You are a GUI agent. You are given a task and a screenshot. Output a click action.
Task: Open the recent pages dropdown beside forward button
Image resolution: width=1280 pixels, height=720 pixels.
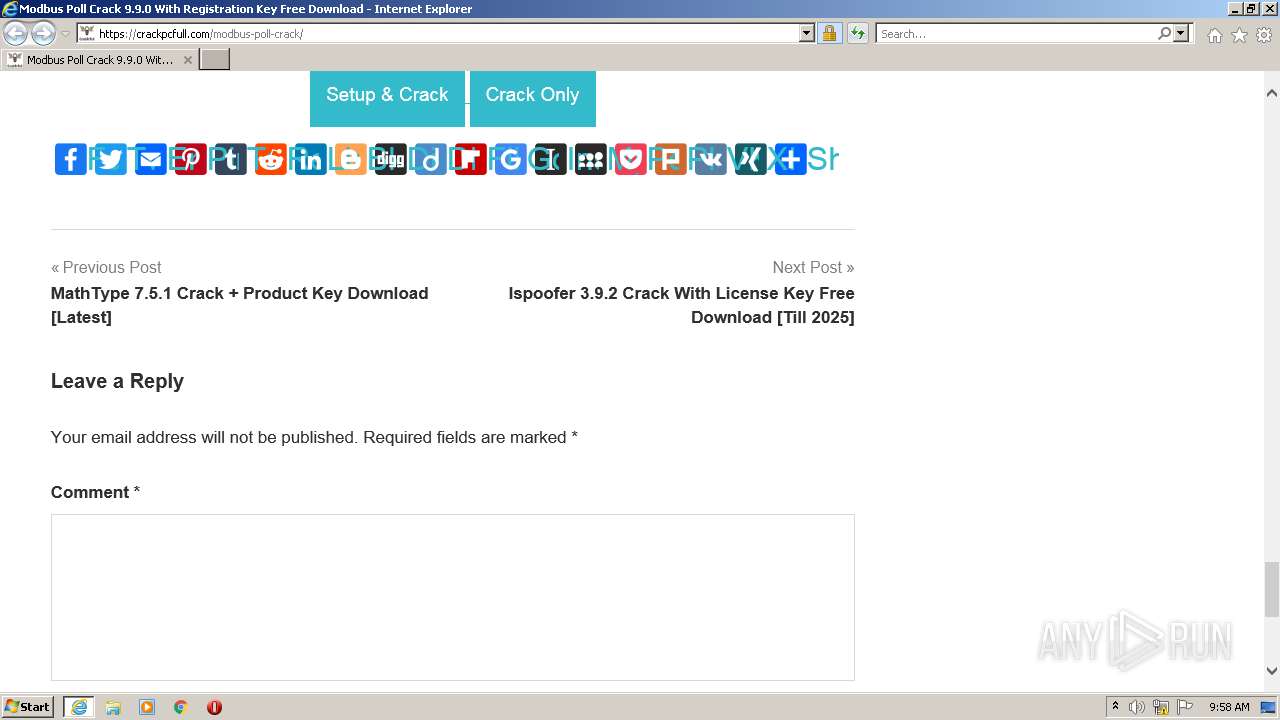click(x=66, y=34)
